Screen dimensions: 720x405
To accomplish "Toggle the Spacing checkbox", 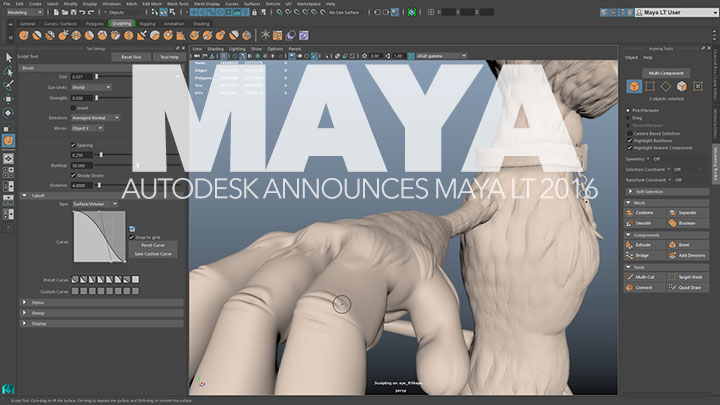I will (x=73, y=145).
